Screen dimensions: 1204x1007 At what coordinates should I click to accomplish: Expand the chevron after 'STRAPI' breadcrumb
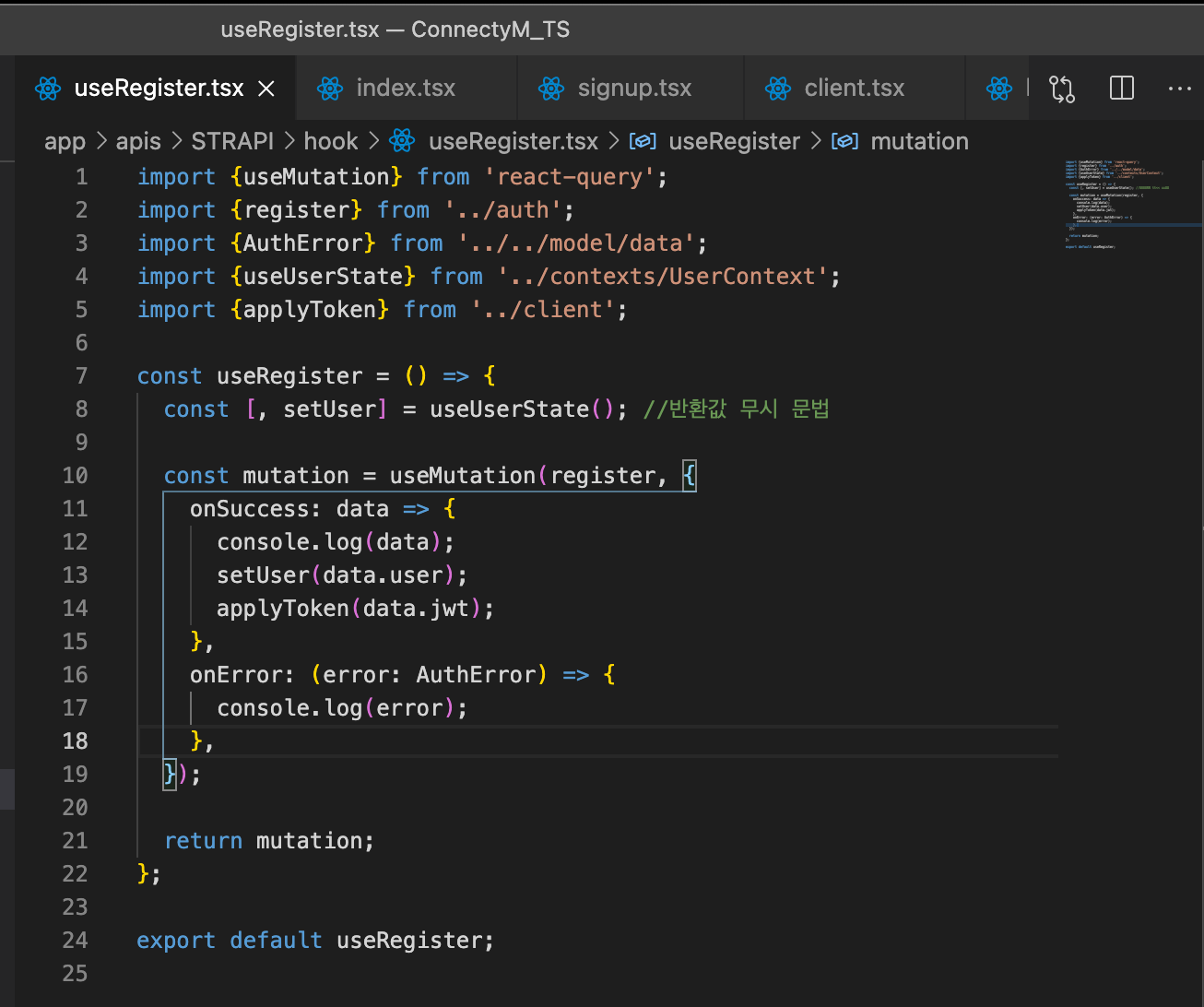tap(289, 141)
